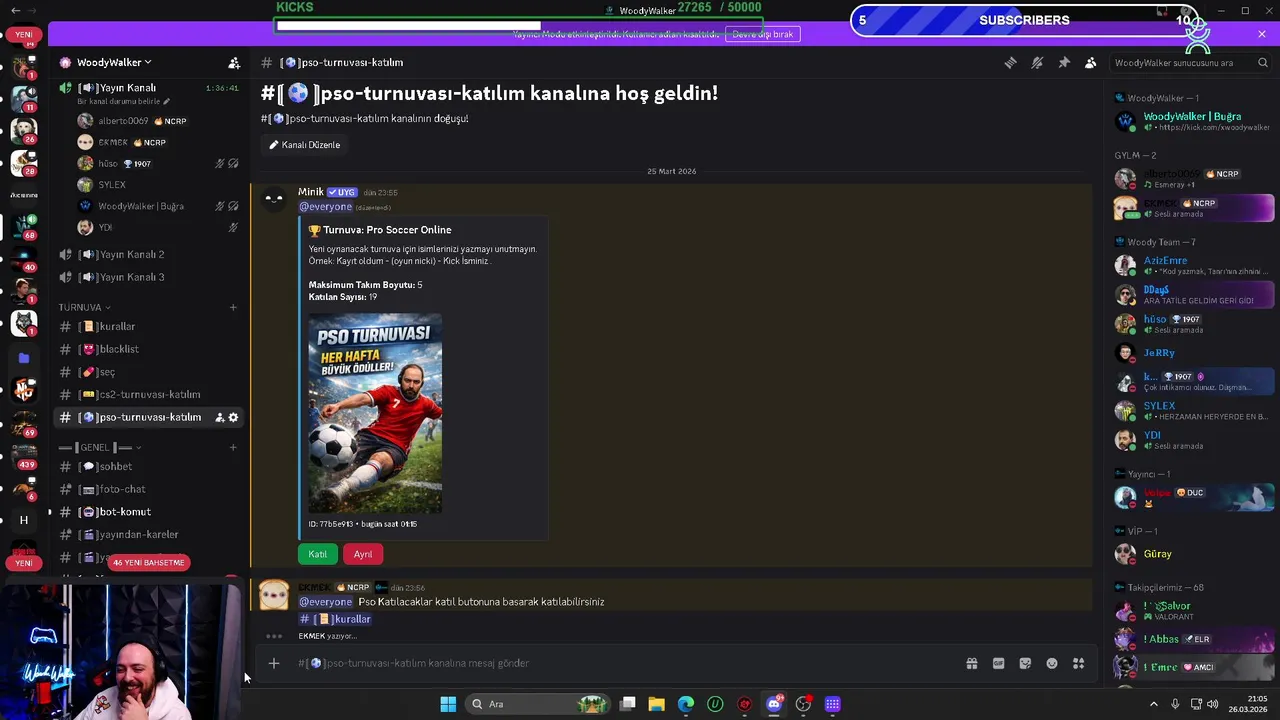
Task: Open JeRRy profile in member list
Action: (1194, 353)
